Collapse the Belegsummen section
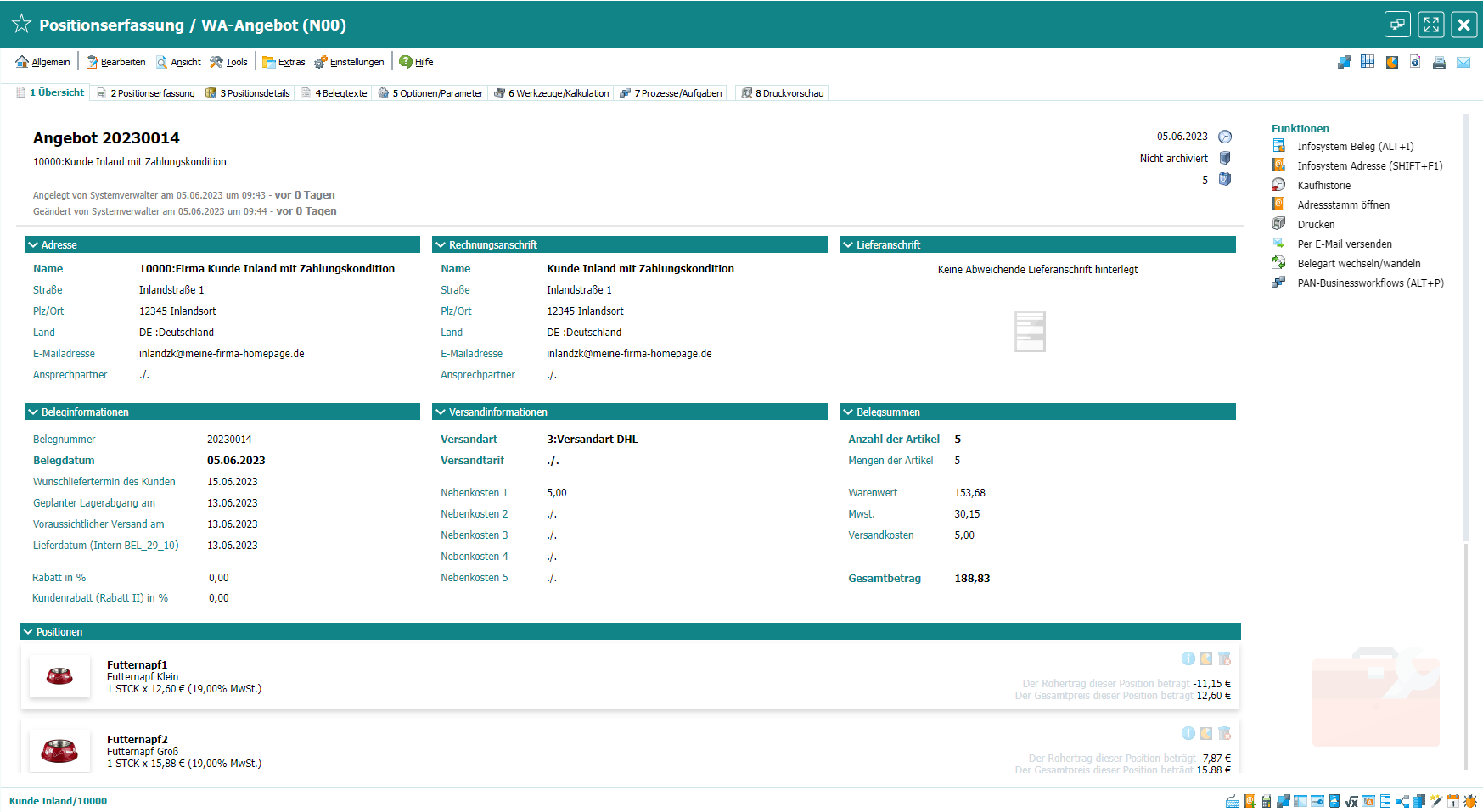1483x812 pixels. [x=848, y=412]
